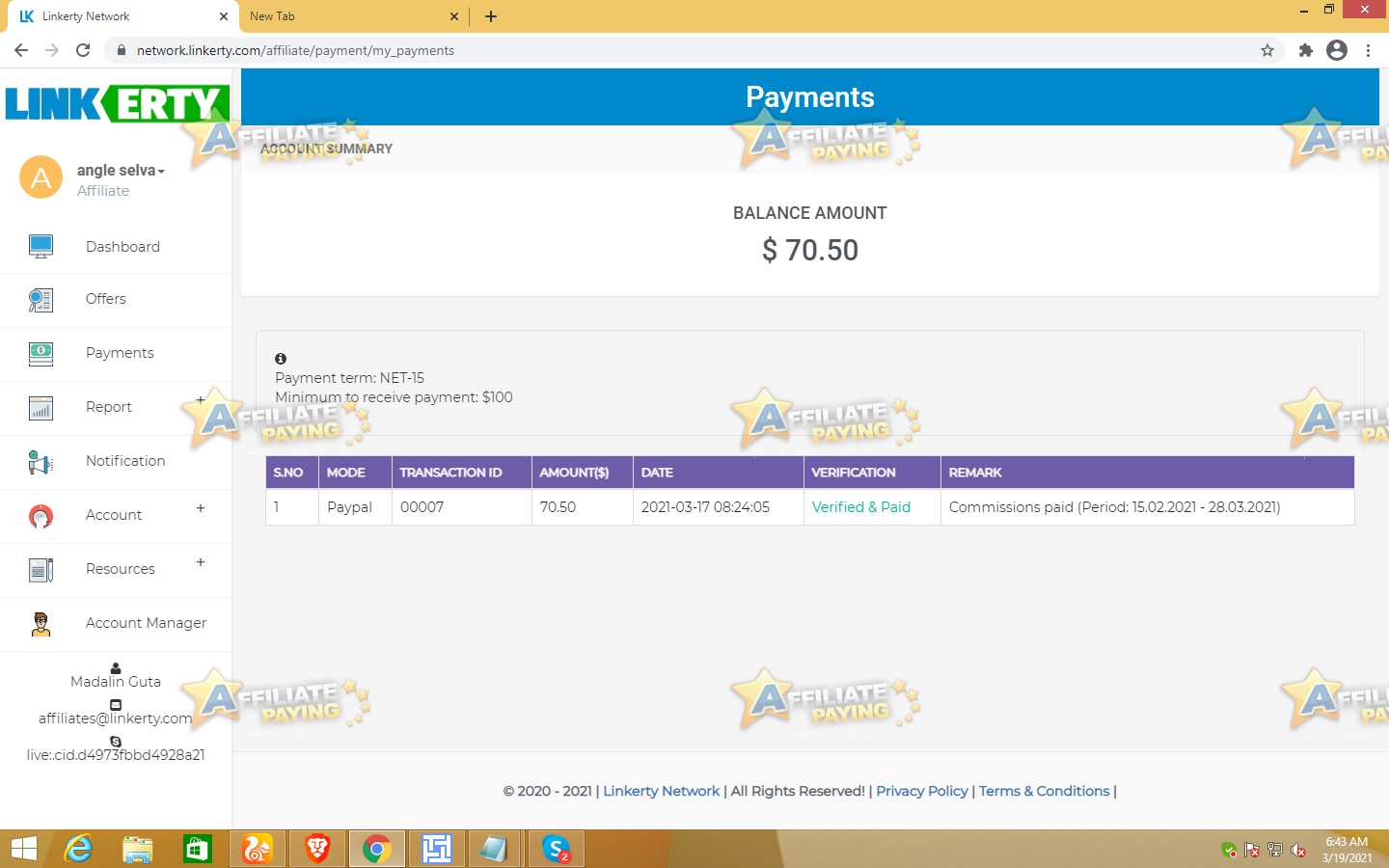Click the forward navigation arrow

pyautogui.click(x=52, y=50)
